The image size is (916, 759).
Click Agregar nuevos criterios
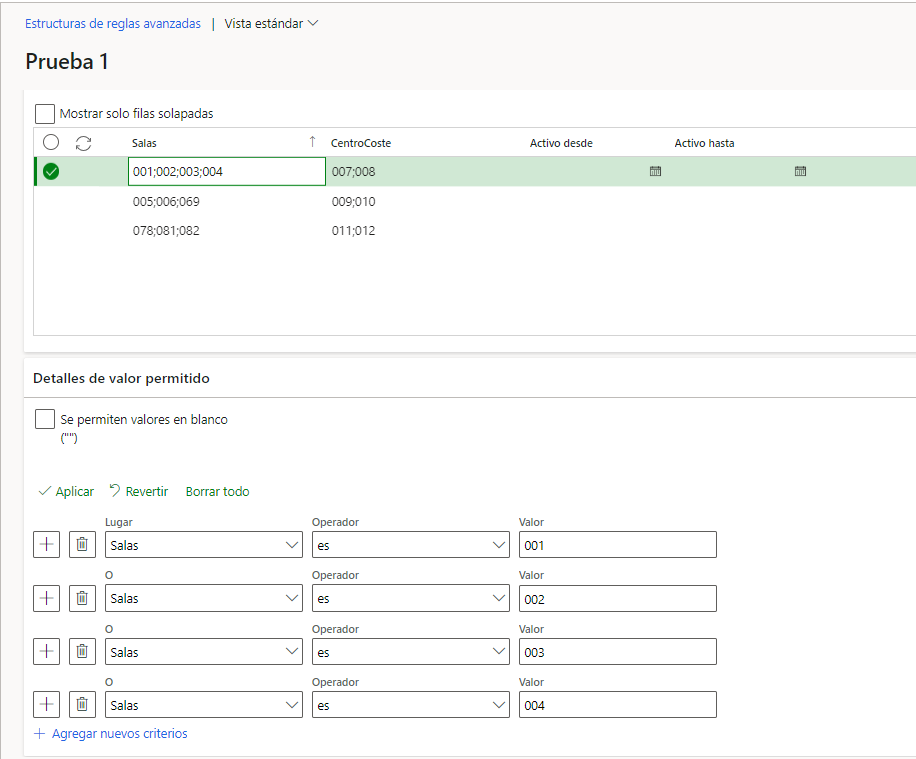click(x=111, y=733)
